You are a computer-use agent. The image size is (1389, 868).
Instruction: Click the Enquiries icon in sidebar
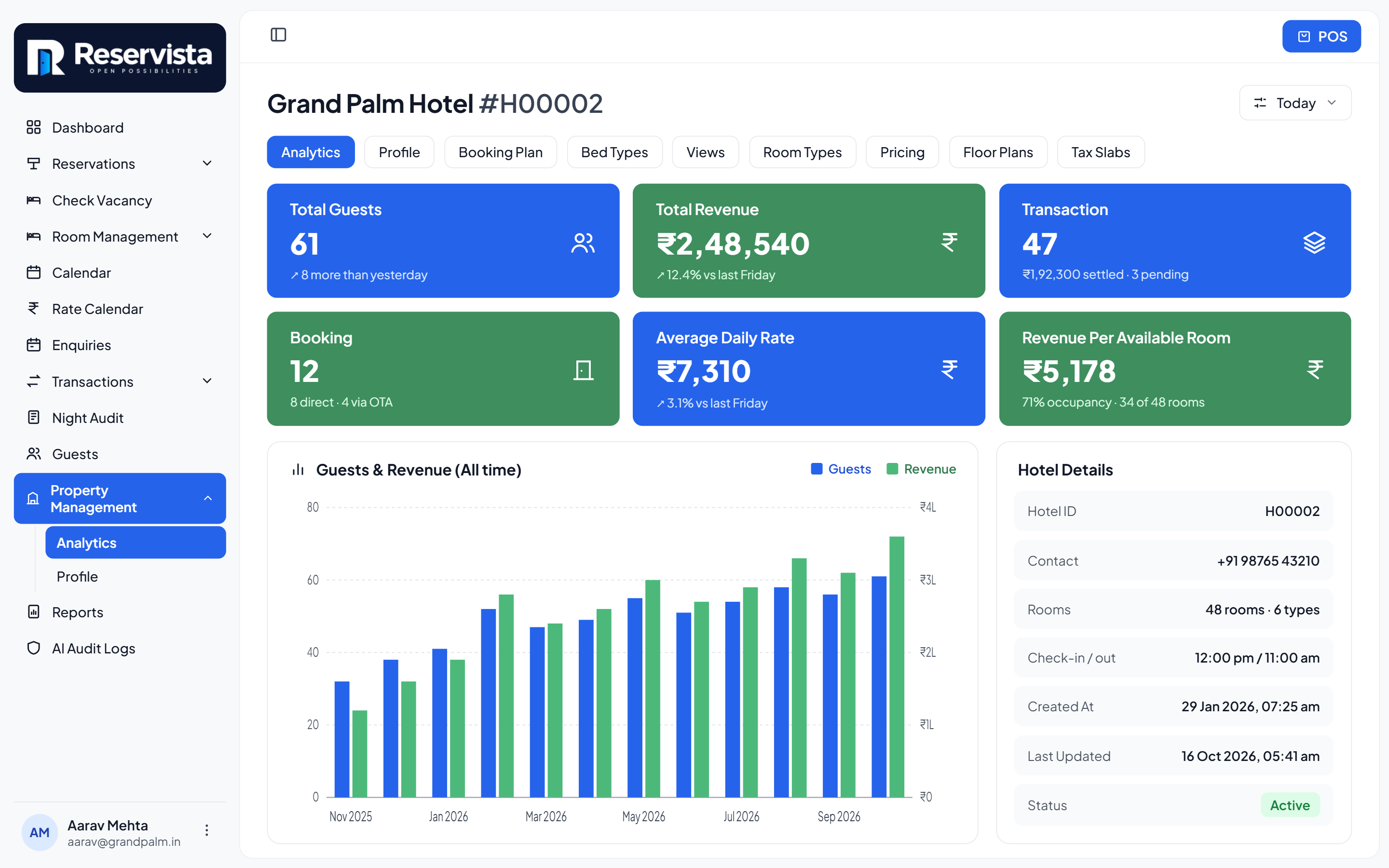(x=34, y=345)
